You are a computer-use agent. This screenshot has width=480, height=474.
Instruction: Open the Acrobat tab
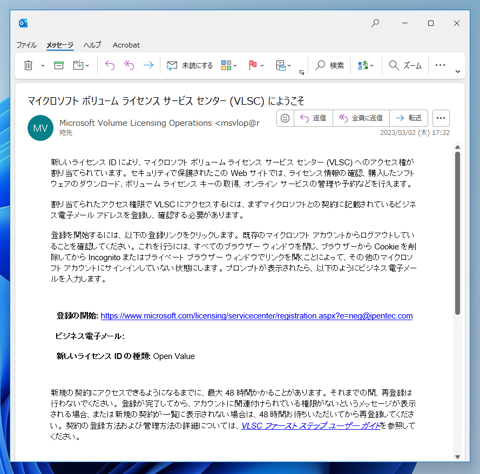(x=126, y=45)
